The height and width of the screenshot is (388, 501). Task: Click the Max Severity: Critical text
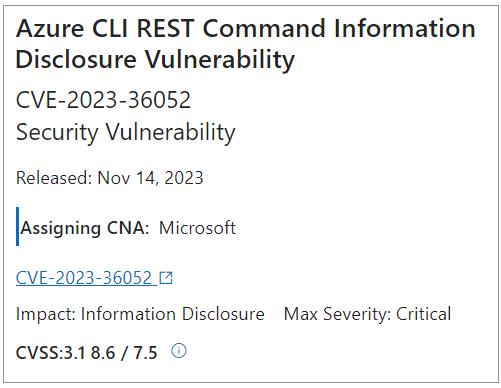pyautogui.click(x=367, y=314)
